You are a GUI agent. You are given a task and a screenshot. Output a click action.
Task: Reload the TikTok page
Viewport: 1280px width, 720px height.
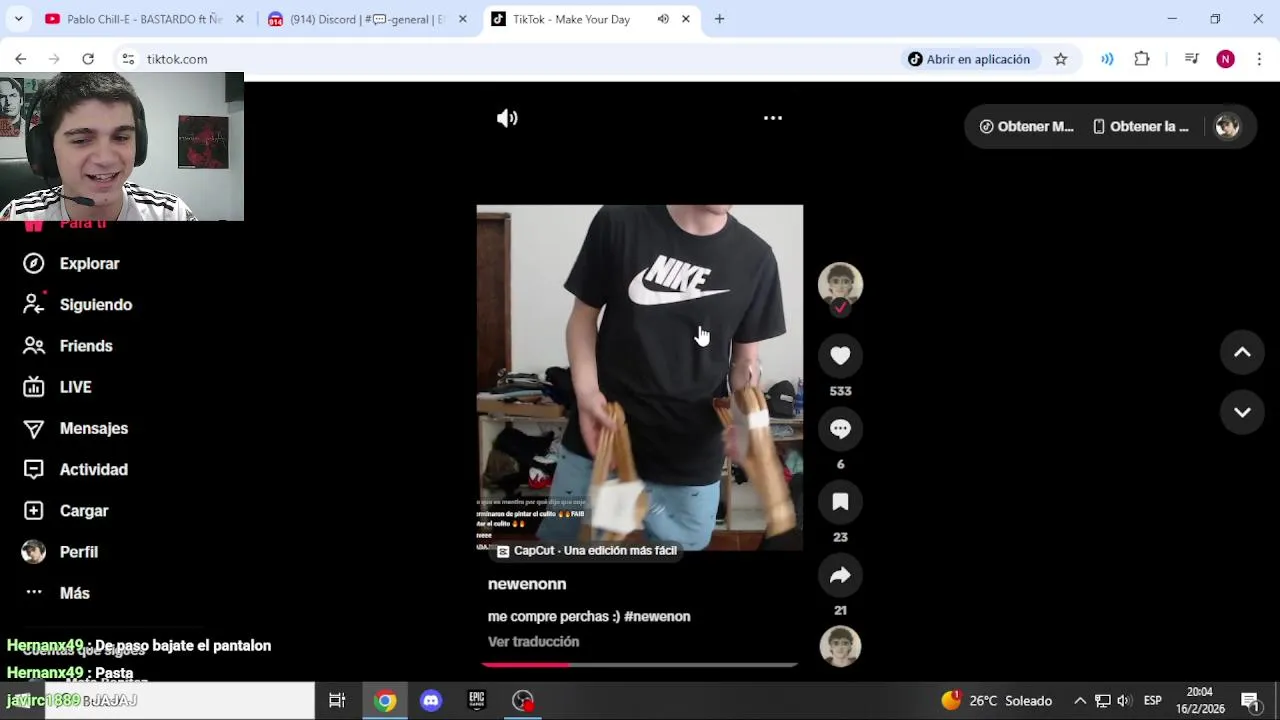(x=88, y=59)
